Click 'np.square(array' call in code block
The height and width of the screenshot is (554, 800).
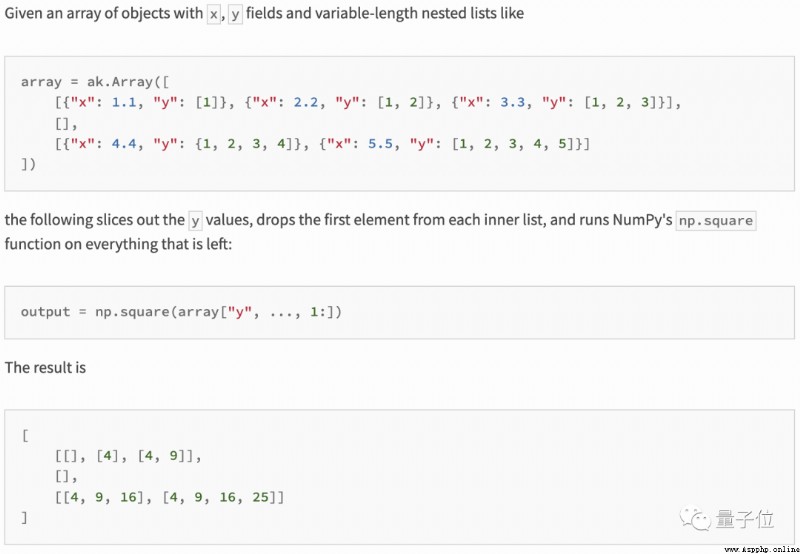[157, 312]
